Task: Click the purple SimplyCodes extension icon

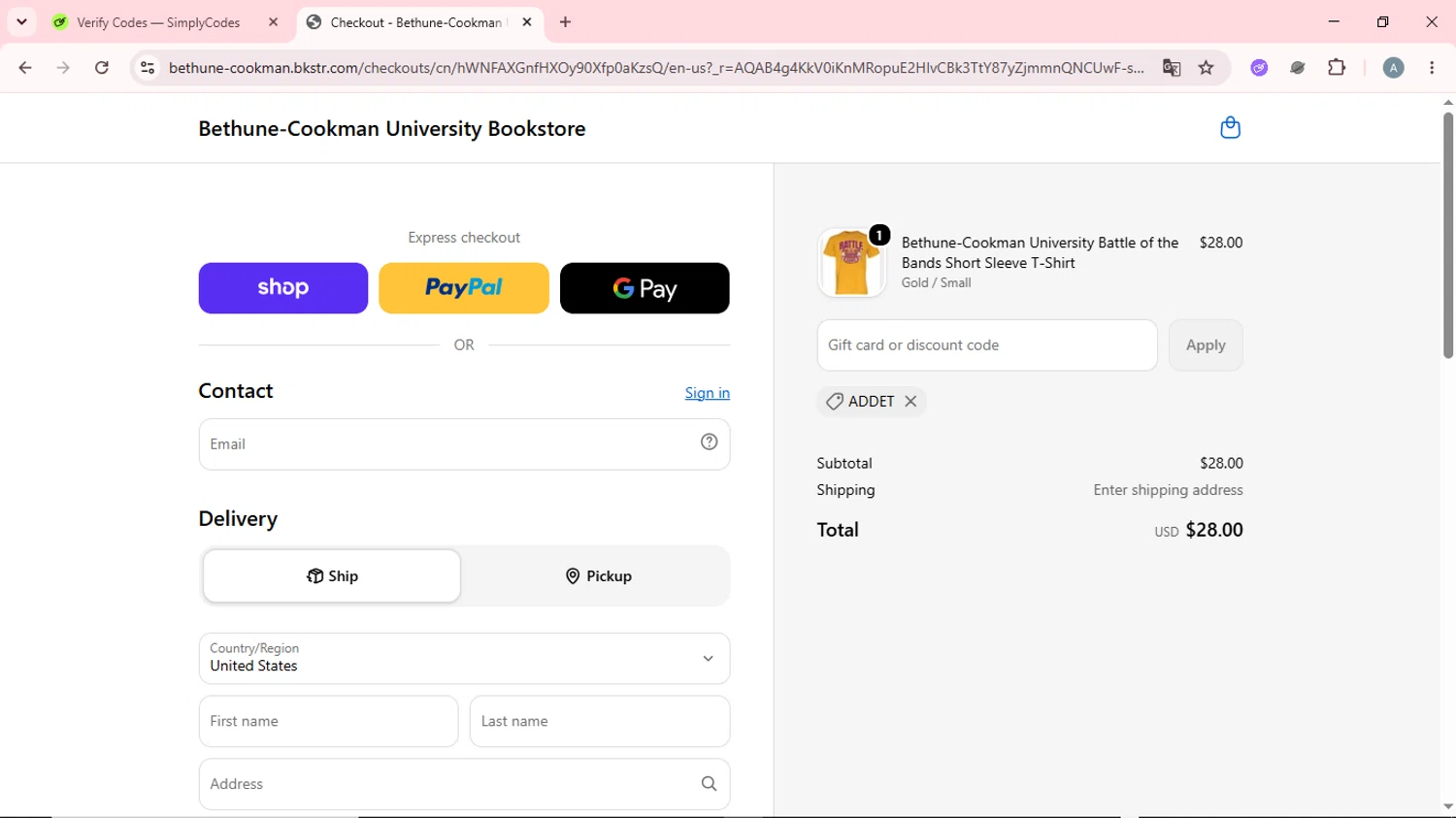Action: click(1259, 68)
